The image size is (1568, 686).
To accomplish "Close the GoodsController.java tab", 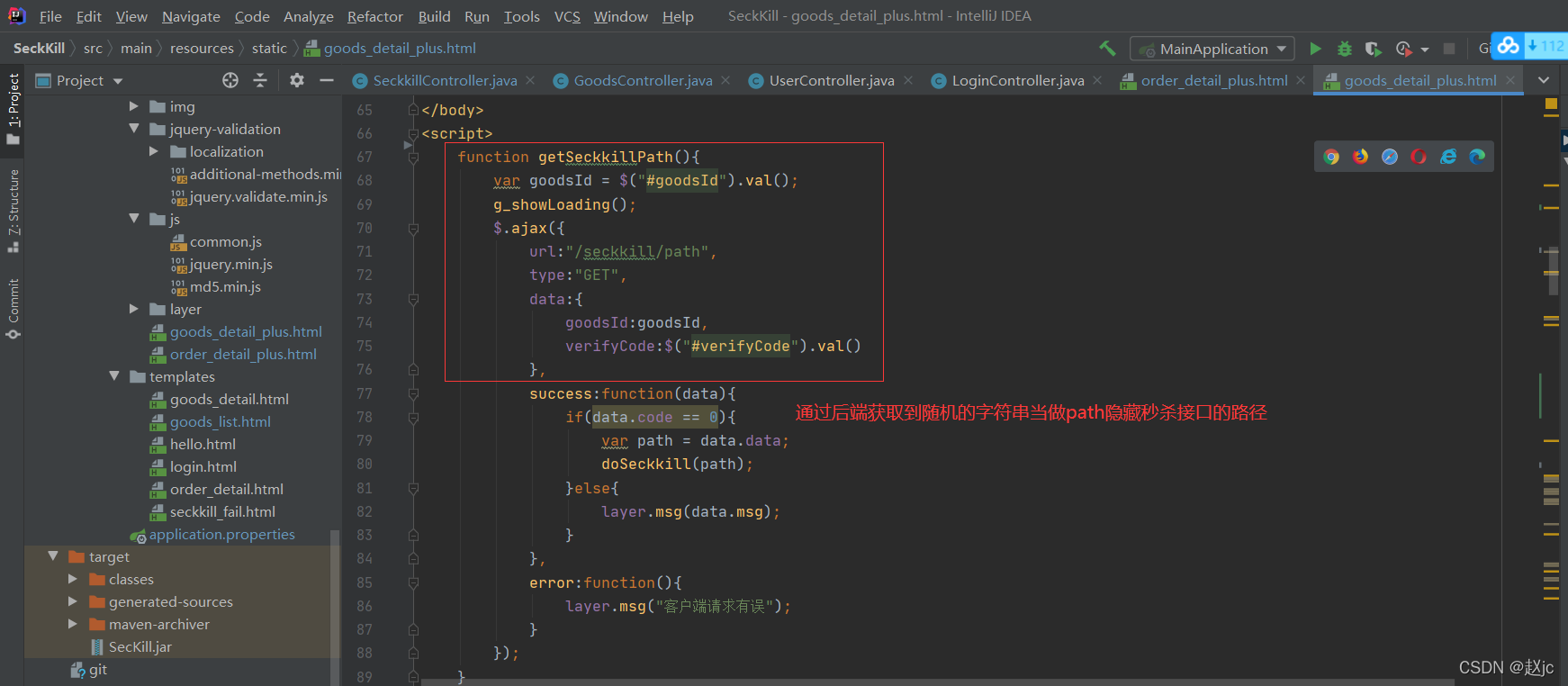I will point(725,80).
